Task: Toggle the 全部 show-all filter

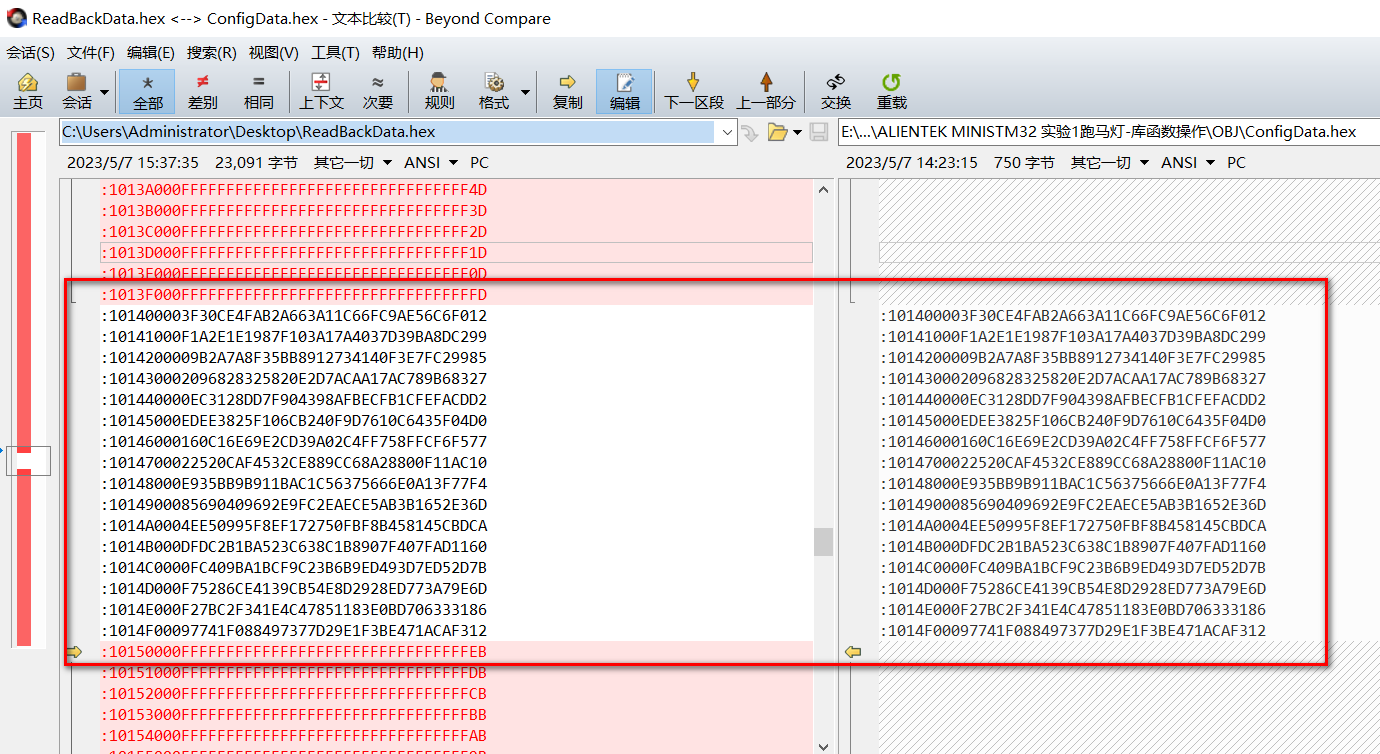Action: pyautogui.click(x=147, y=91)
